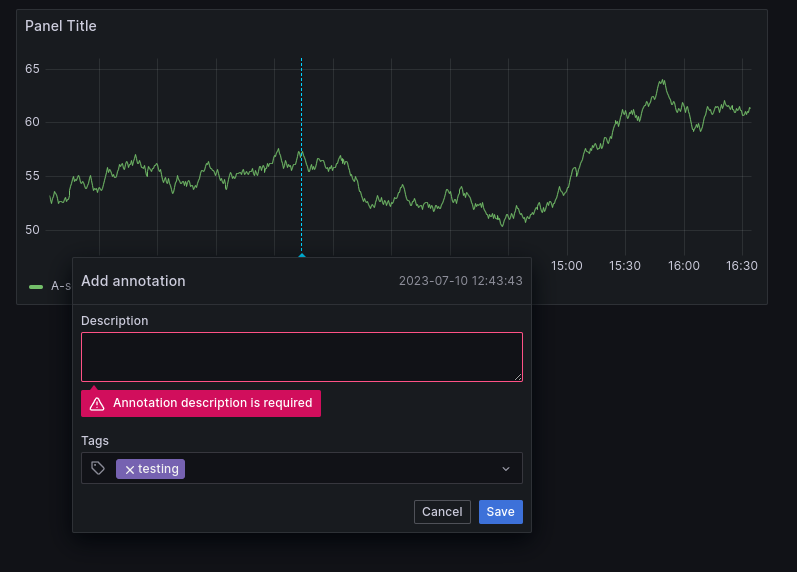Select the A-series legend label
This screenshot has width=797, height=572.
pos(60,286)
